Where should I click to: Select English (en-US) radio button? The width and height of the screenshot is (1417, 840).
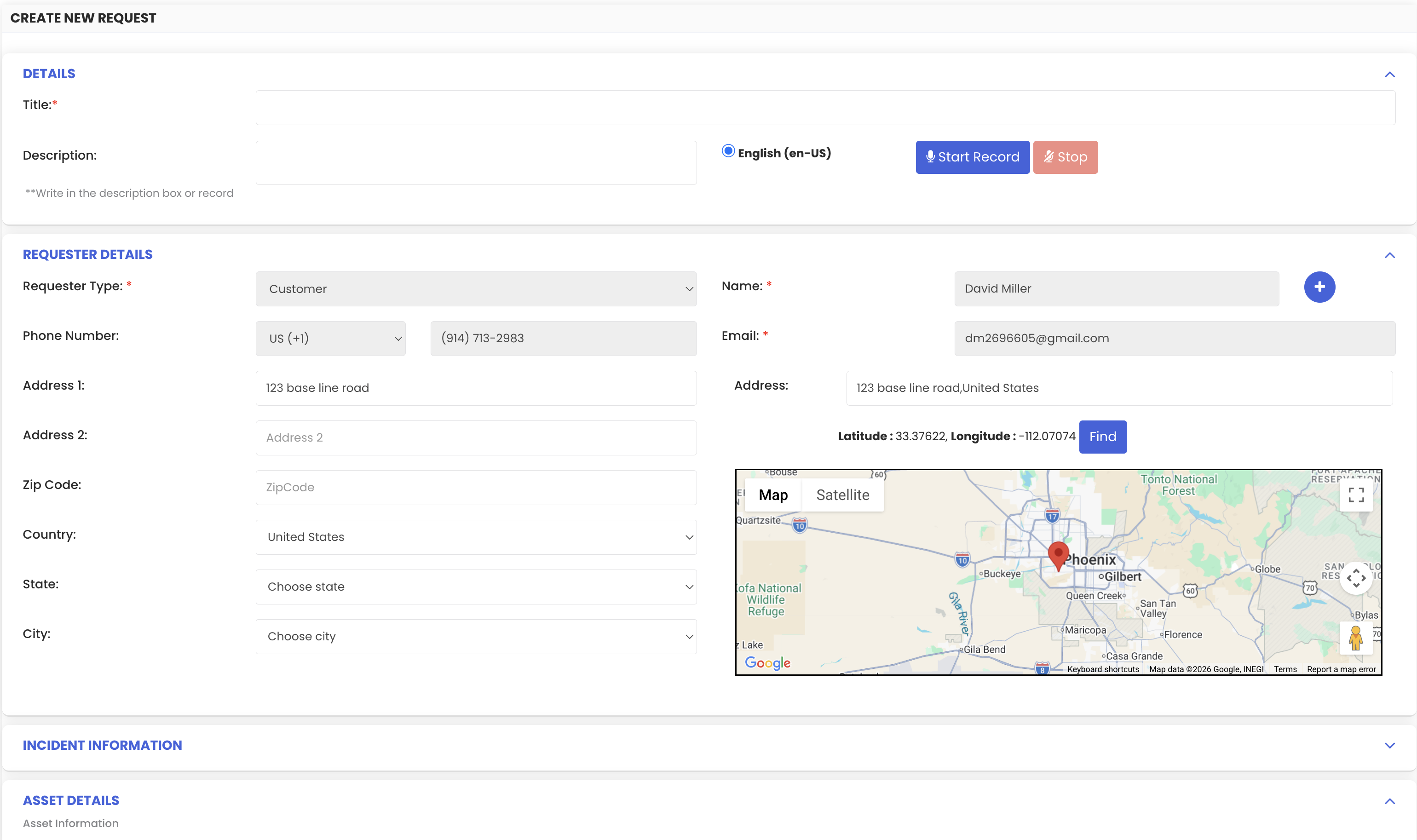(x=728, y=151)
